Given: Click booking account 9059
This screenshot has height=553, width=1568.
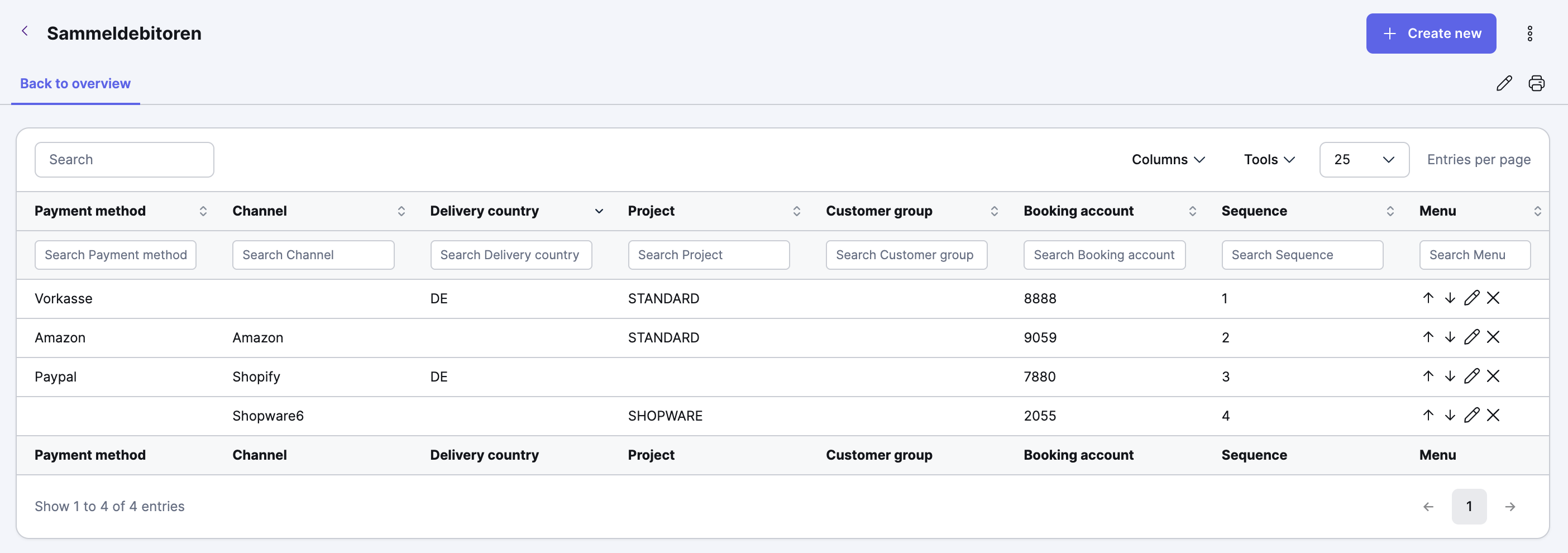Looking at the screenshot, I should pyautogui.click(x=1040, y=337).
